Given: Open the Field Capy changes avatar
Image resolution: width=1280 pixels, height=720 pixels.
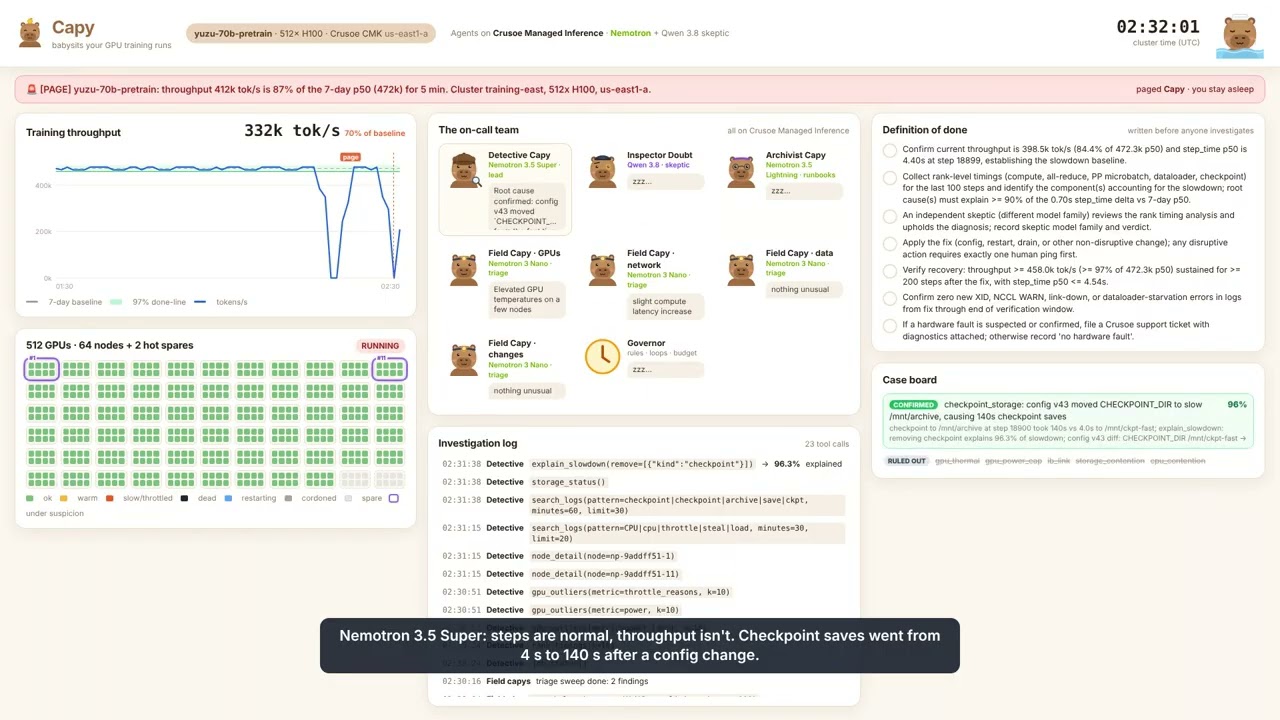Looking at the screenshot, I should click(x=464, y=359).
